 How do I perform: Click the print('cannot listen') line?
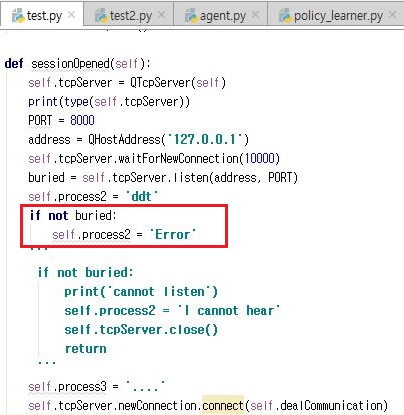[x=141, y=292]
